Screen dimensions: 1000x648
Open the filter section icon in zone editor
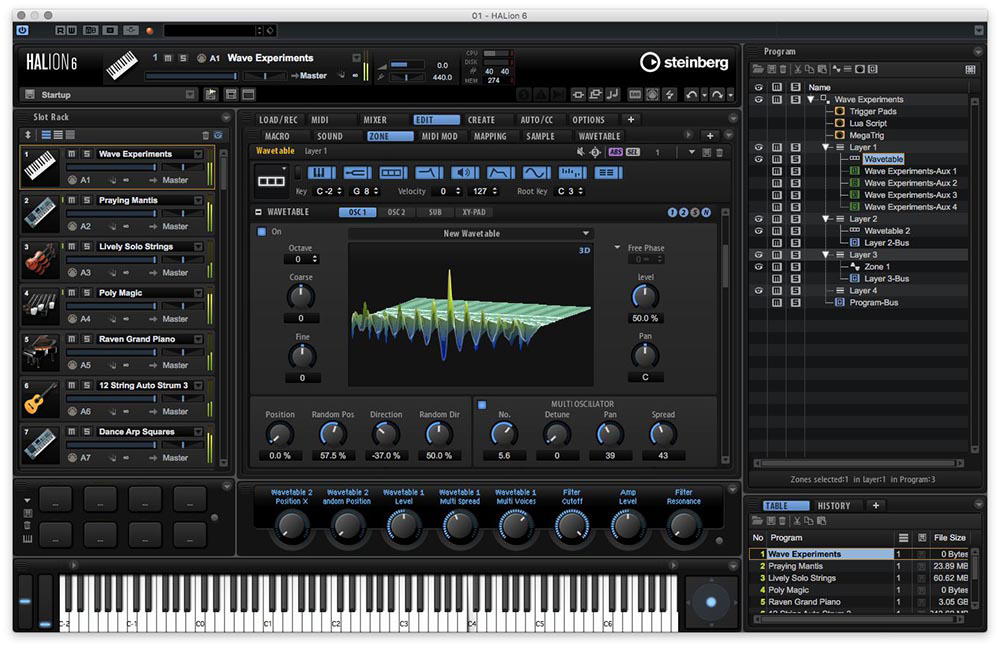[x=429, y=173]
